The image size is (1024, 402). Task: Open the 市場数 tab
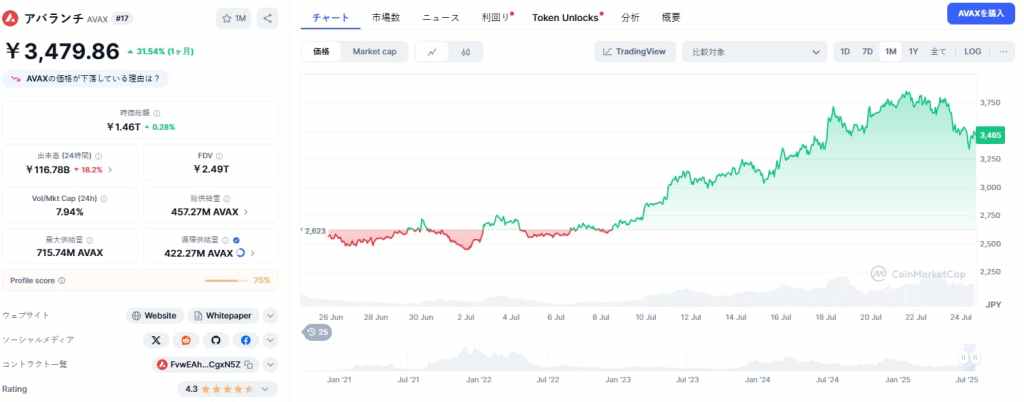point(385,18)
